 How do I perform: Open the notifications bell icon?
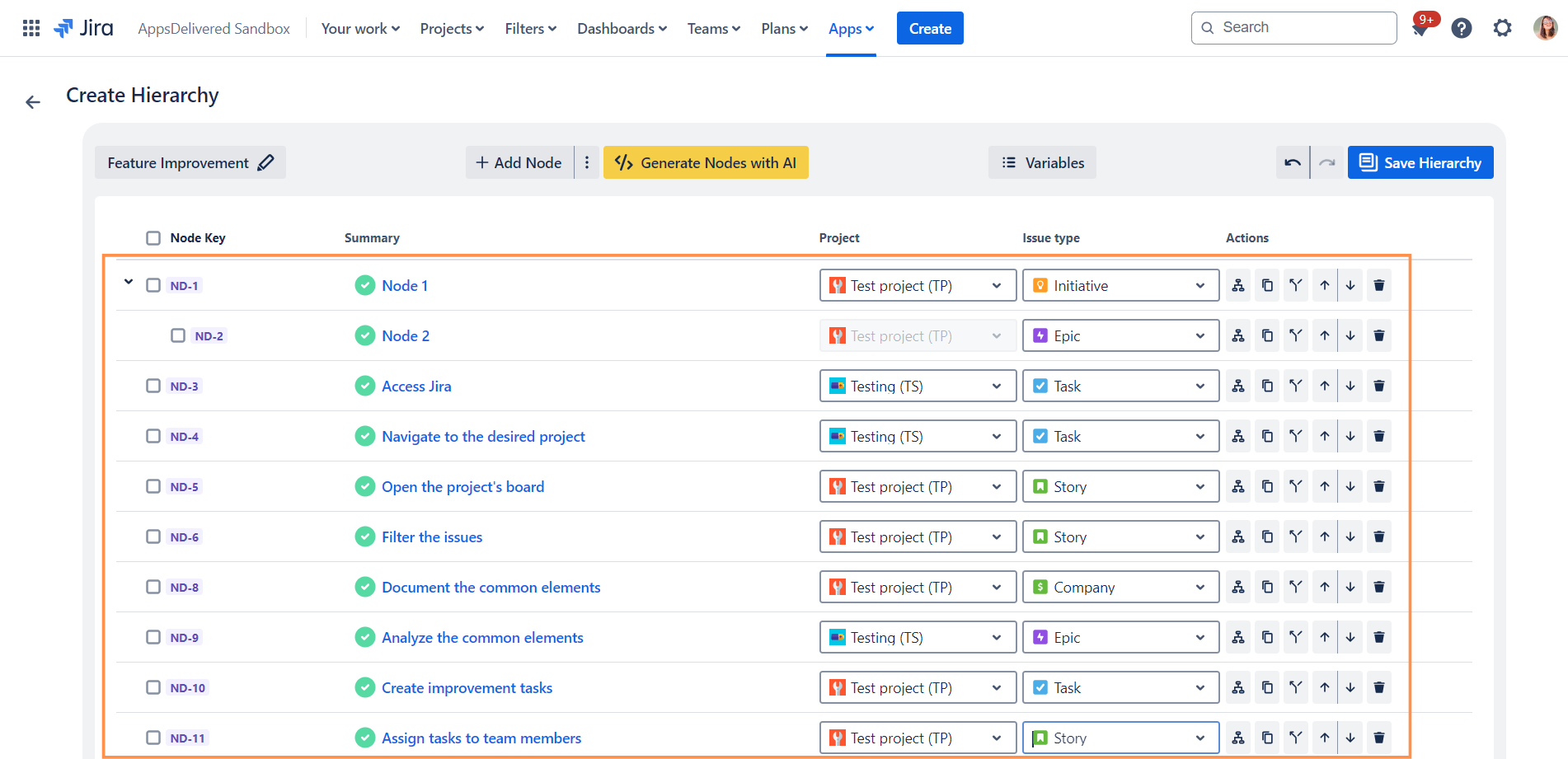pos(1420,30)
